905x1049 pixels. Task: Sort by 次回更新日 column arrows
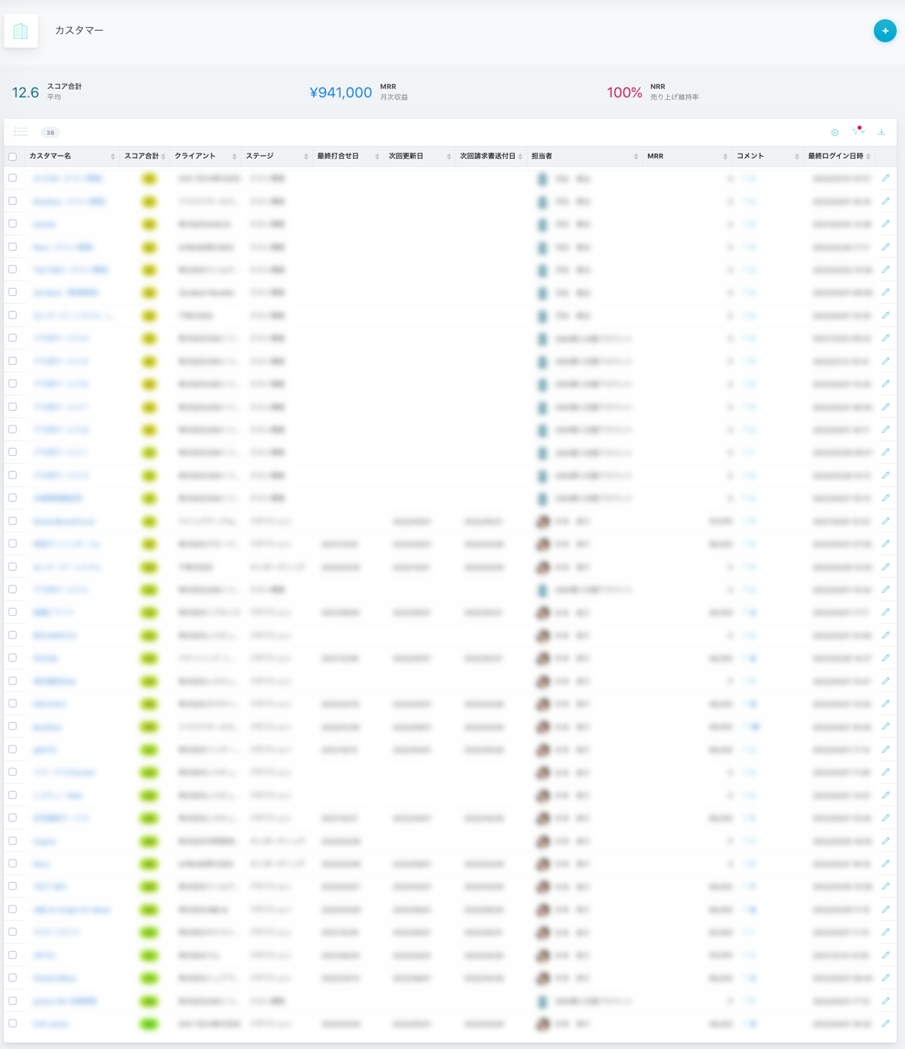[x=449, y=157]
